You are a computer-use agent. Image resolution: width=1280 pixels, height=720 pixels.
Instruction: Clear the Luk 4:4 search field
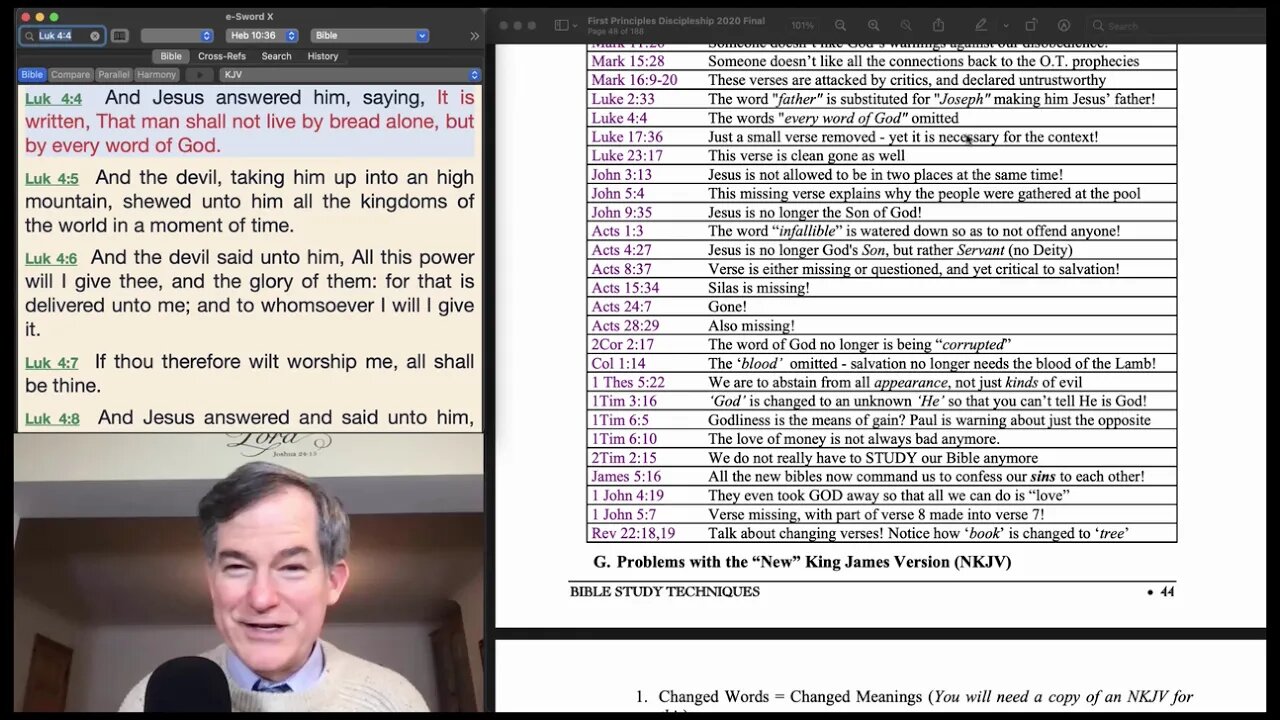point(95,36)
